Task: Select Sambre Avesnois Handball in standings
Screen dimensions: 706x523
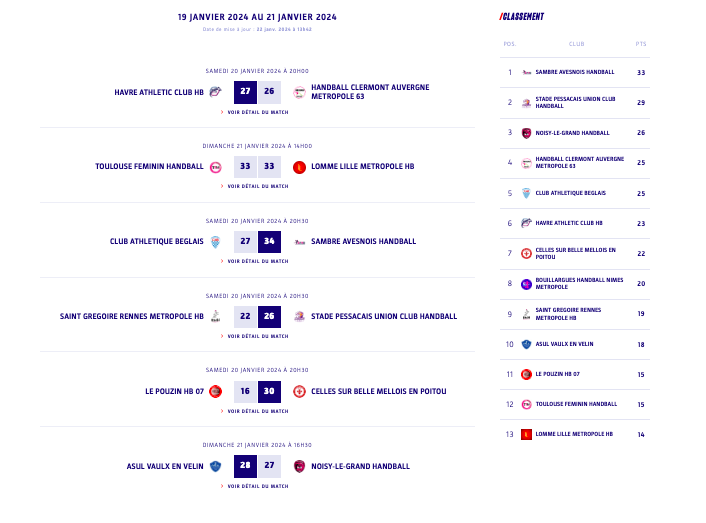Action: click(575, 72)
